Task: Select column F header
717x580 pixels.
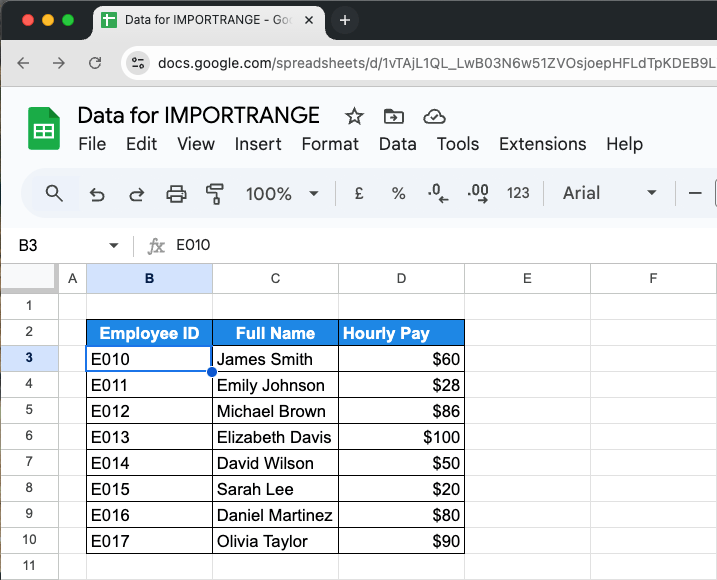Action: 653,279
